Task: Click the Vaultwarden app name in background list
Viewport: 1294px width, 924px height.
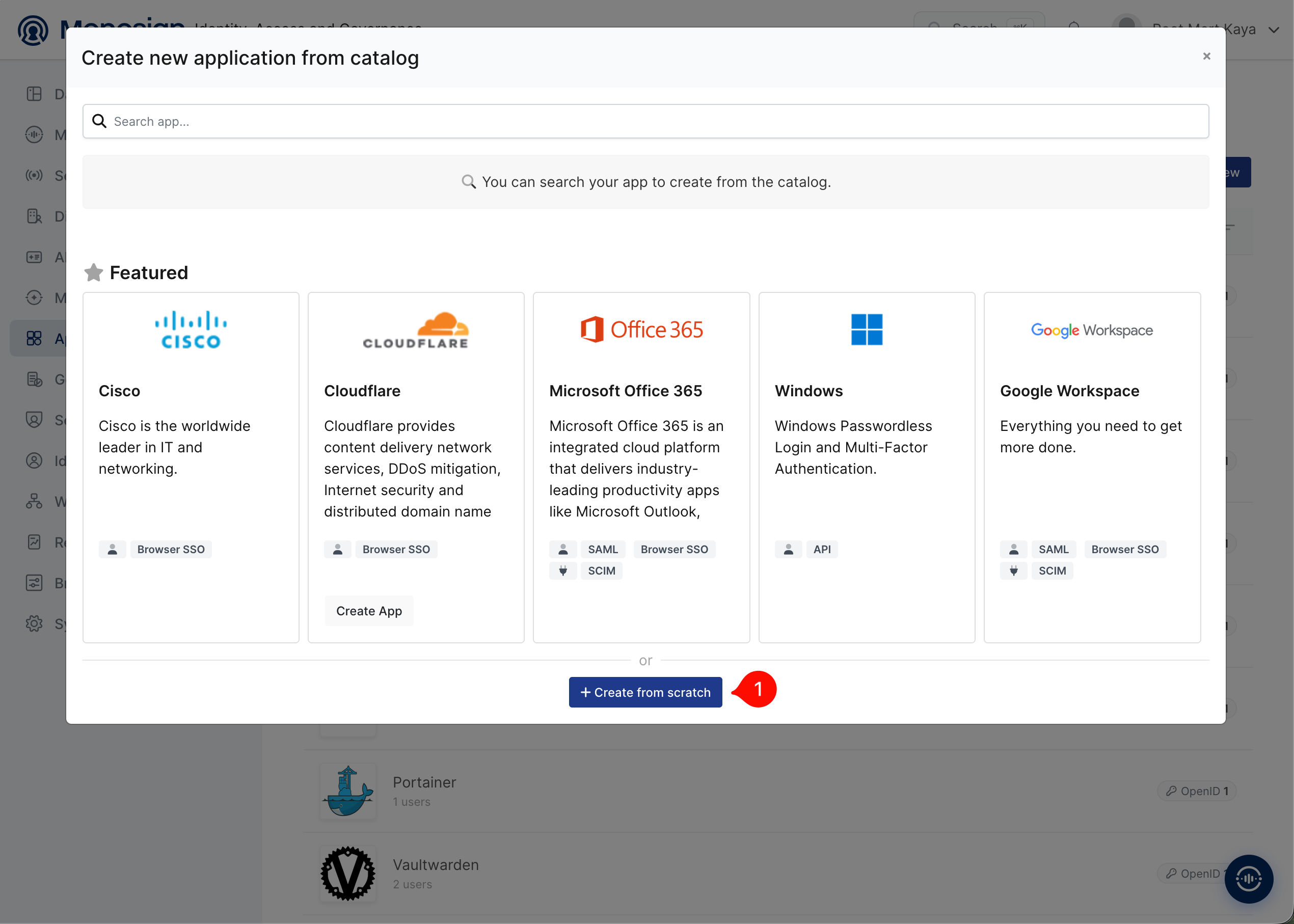Action: [436, 865]
